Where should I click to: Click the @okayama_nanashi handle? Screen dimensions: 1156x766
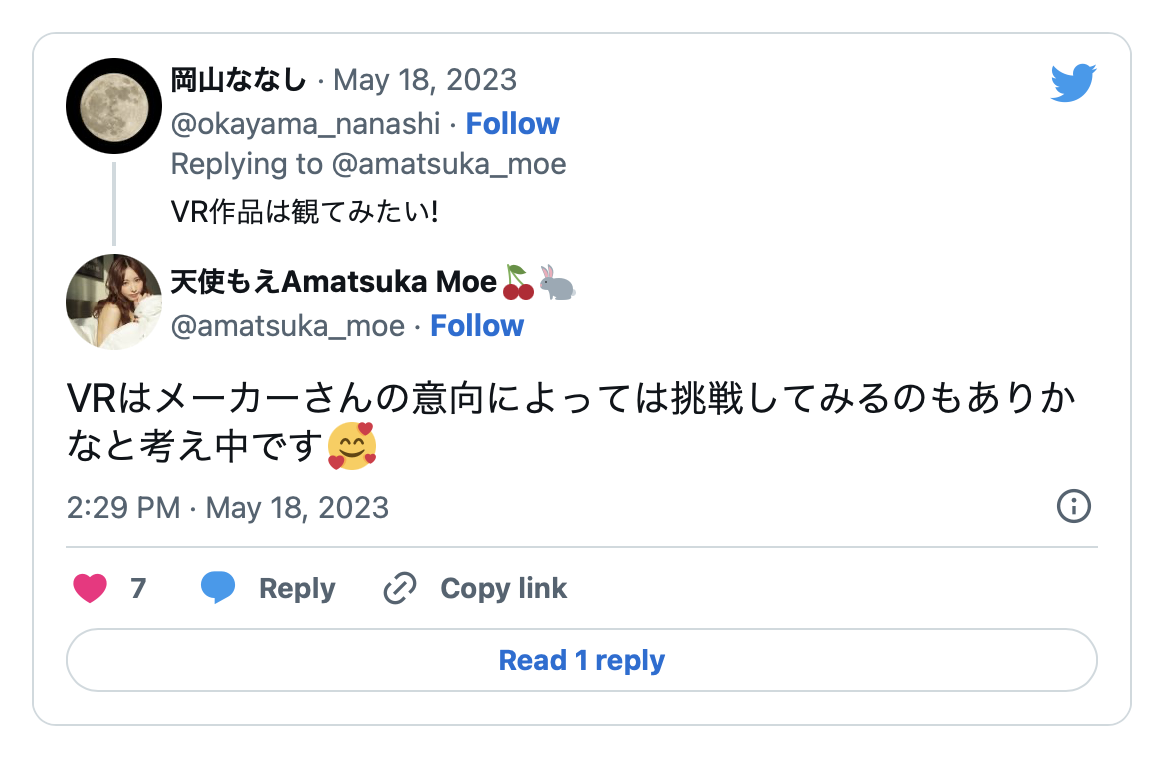coord(305,124)
